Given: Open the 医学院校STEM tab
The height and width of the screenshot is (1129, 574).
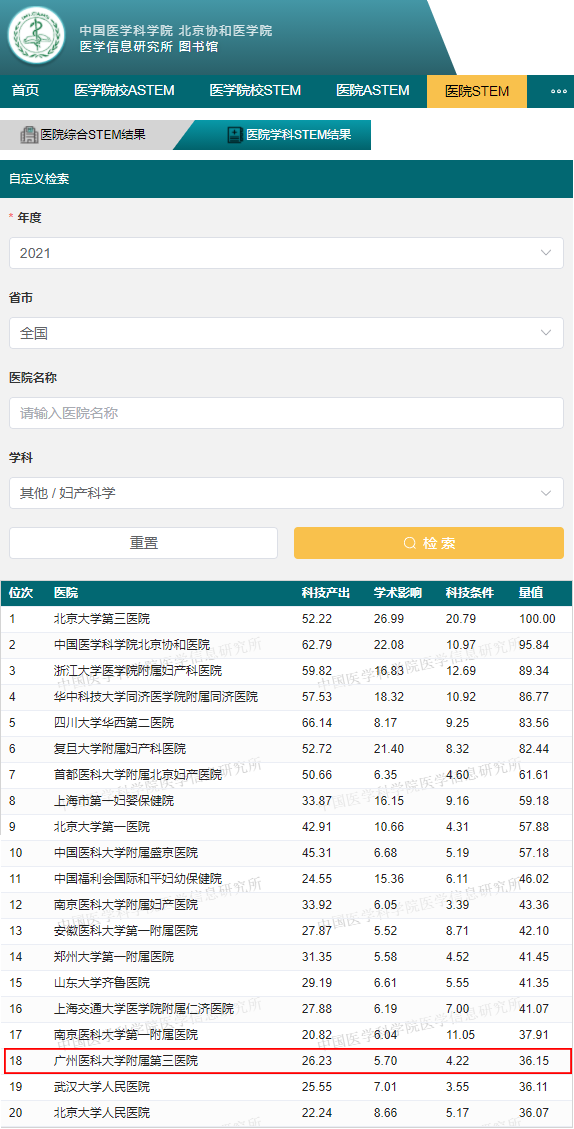Looking at the screenshot, I should tap(255, 91).
